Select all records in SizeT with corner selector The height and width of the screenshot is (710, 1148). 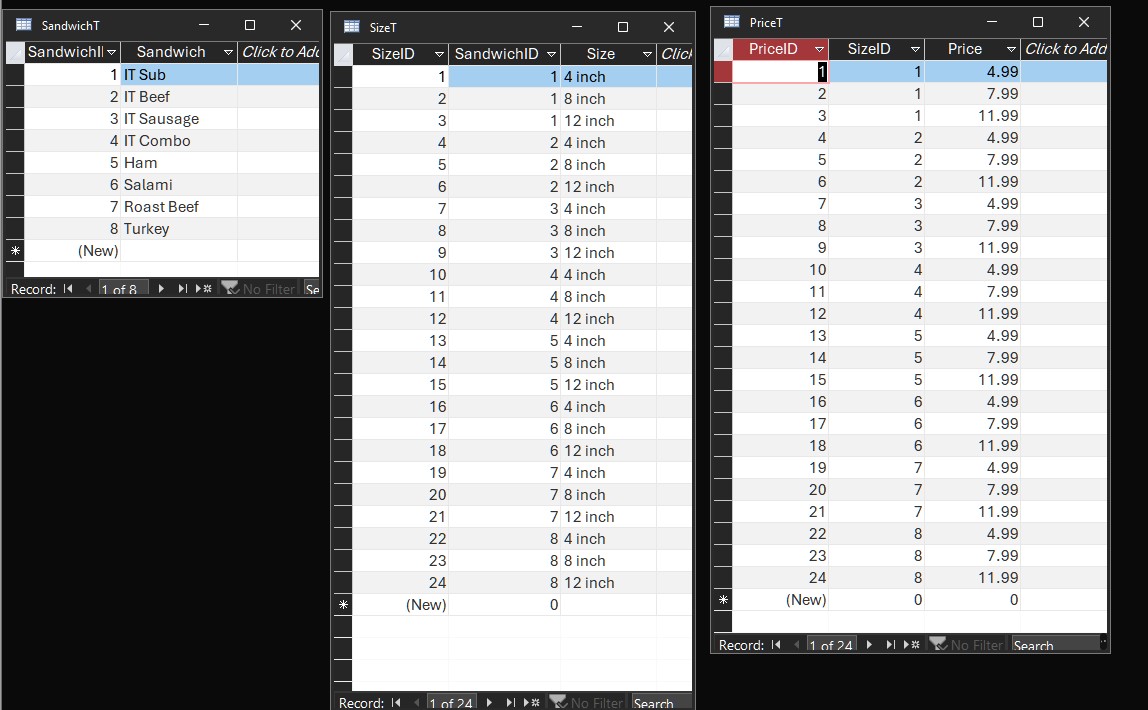(x=343, y=54)
